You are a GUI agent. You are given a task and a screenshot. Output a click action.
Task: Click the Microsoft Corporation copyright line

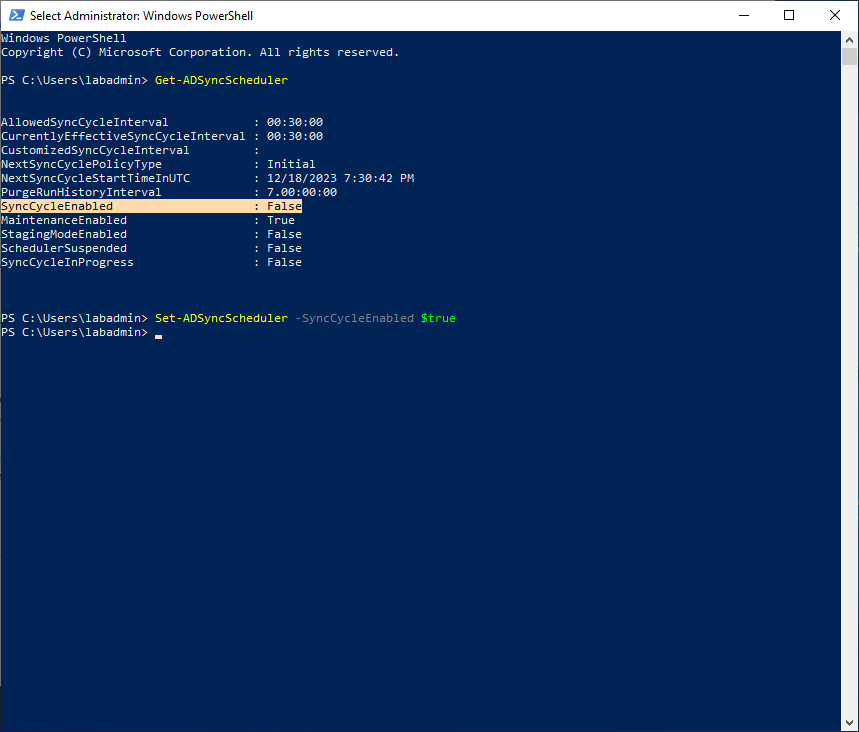click(200, 52)
